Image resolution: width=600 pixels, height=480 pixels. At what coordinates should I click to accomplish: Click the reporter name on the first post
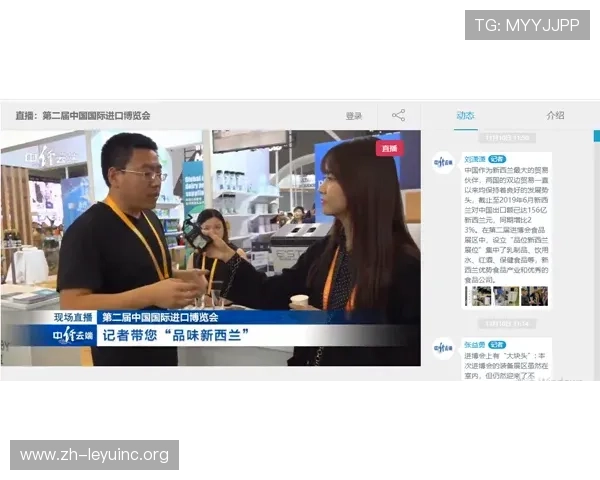click(x=474, y=159)
